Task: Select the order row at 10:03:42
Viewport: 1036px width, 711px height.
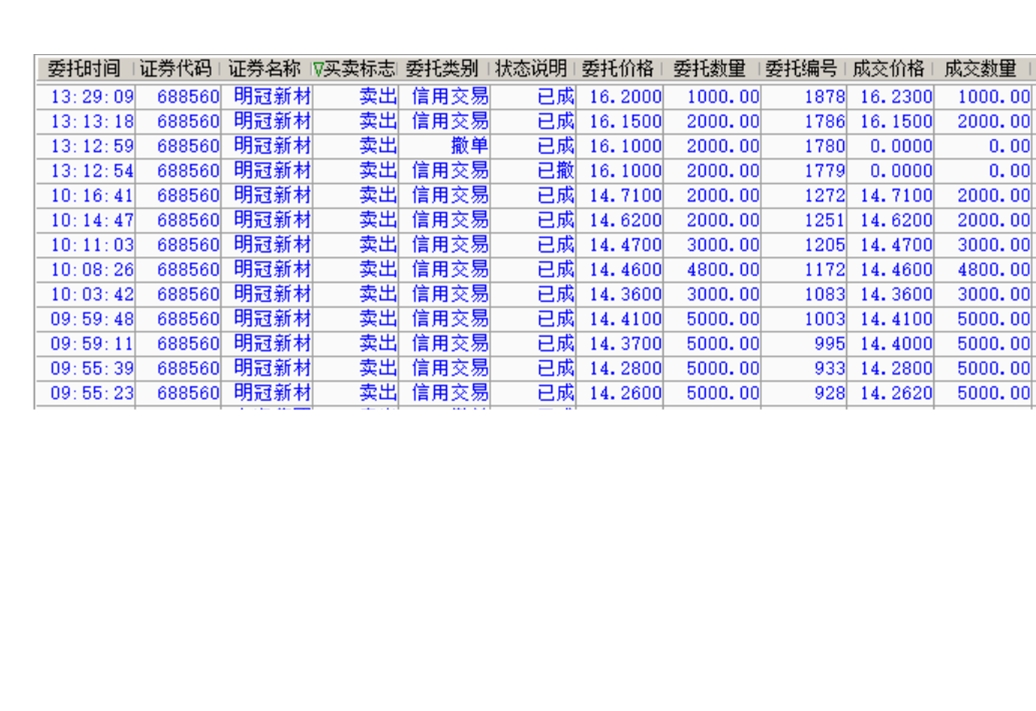Action: tap(534, 294)
